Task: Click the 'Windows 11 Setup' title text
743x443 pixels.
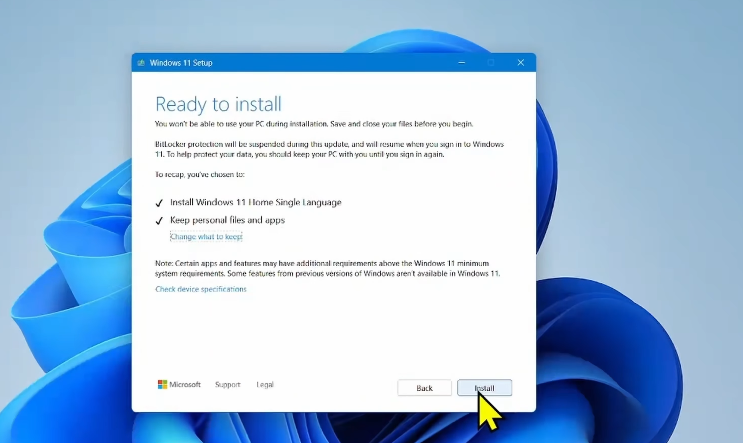Action: pos(181,63)
